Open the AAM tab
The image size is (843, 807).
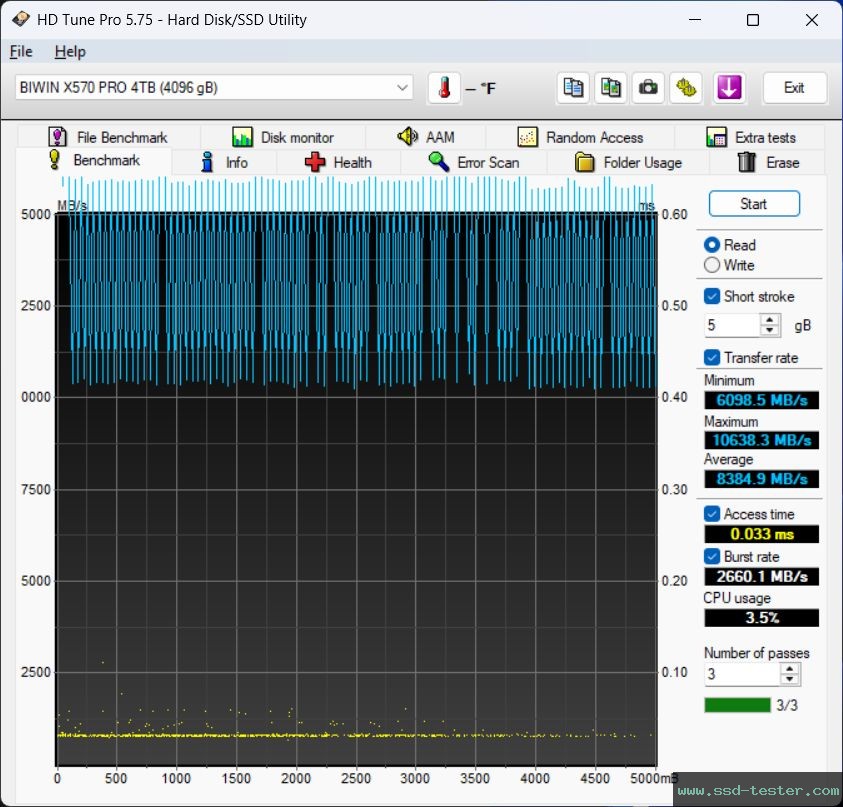[426, 137]
